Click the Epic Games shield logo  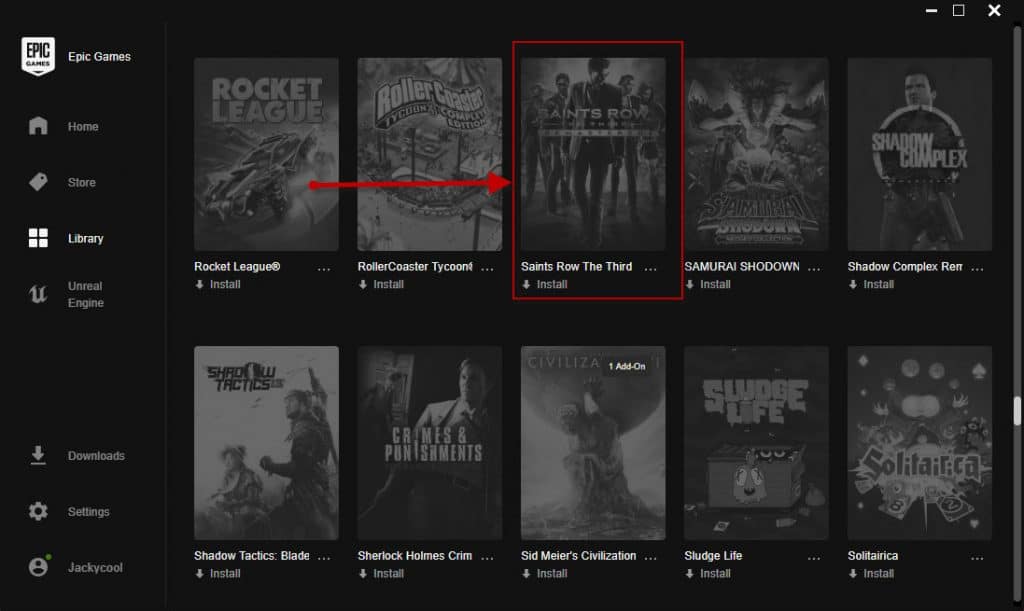(x=38, y=56)
